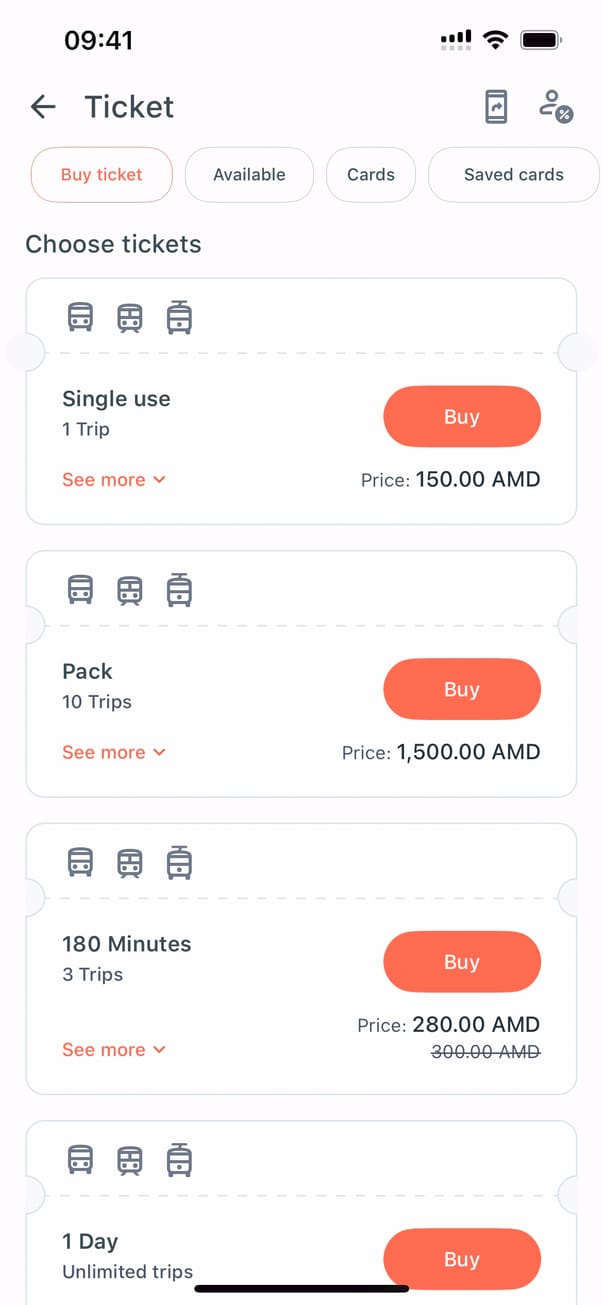603x1305 pixels.
Task: Tap the bus icon on Single use ticket
Action: (80, 318)
